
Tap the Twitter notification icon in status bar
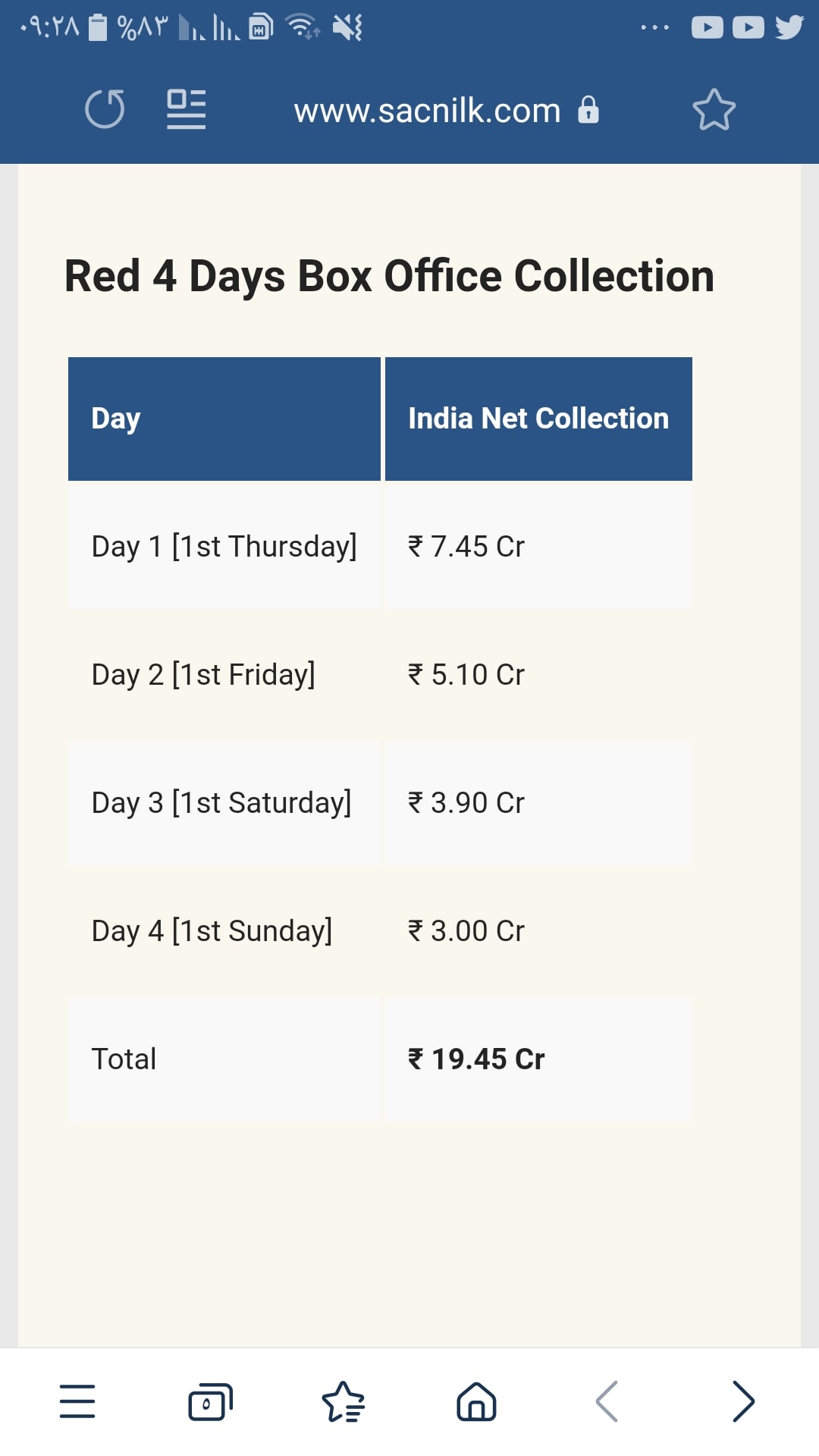(x=789, y=27)
